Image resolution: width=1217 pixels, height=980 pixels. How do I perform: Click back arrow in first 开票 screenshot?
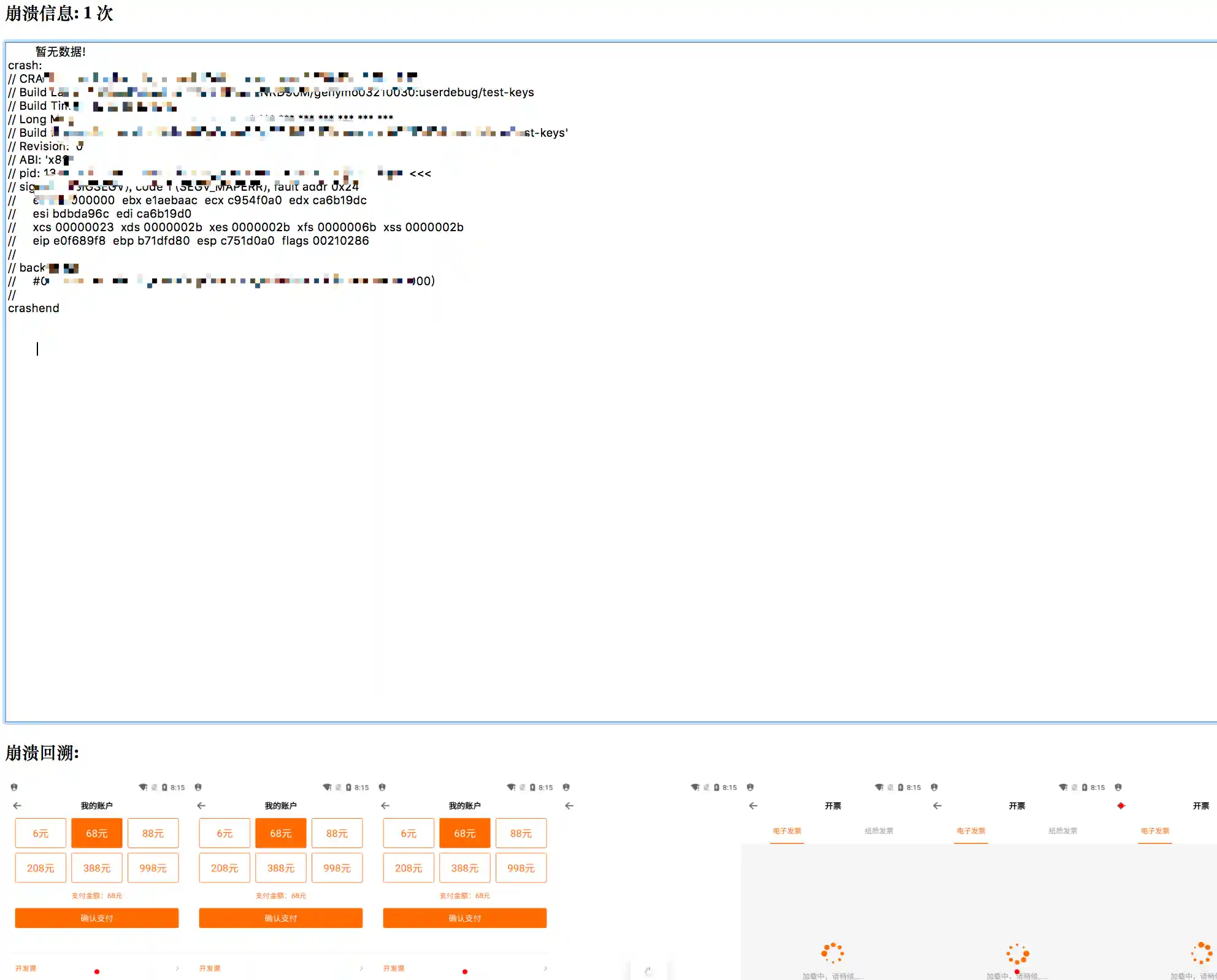pos(753,806)
